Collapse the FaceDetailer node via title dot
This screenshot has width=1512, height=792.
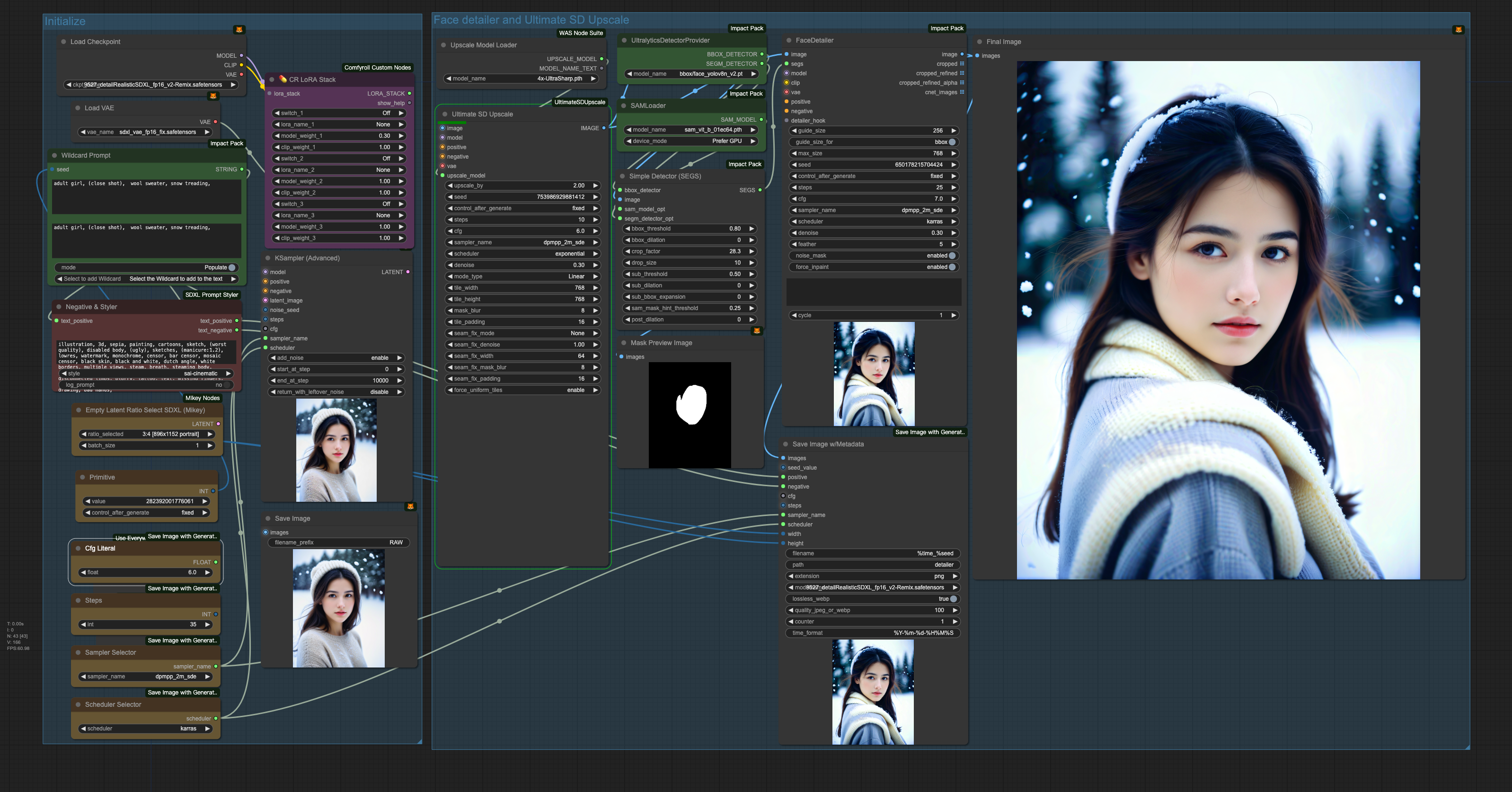pos(789,41)
